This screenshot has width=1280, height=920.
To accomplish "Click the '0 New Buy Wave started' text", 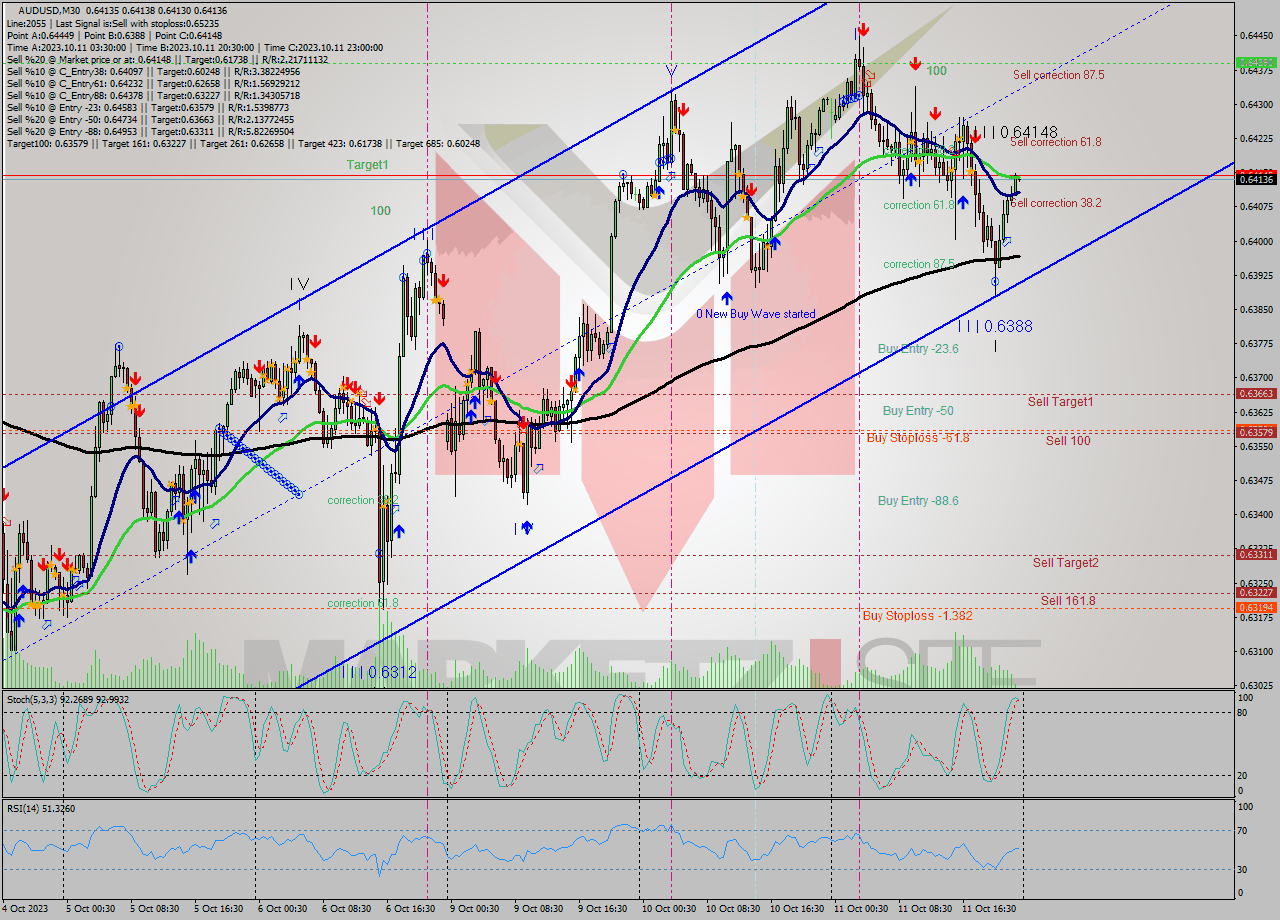I will (x=756, y=314).
